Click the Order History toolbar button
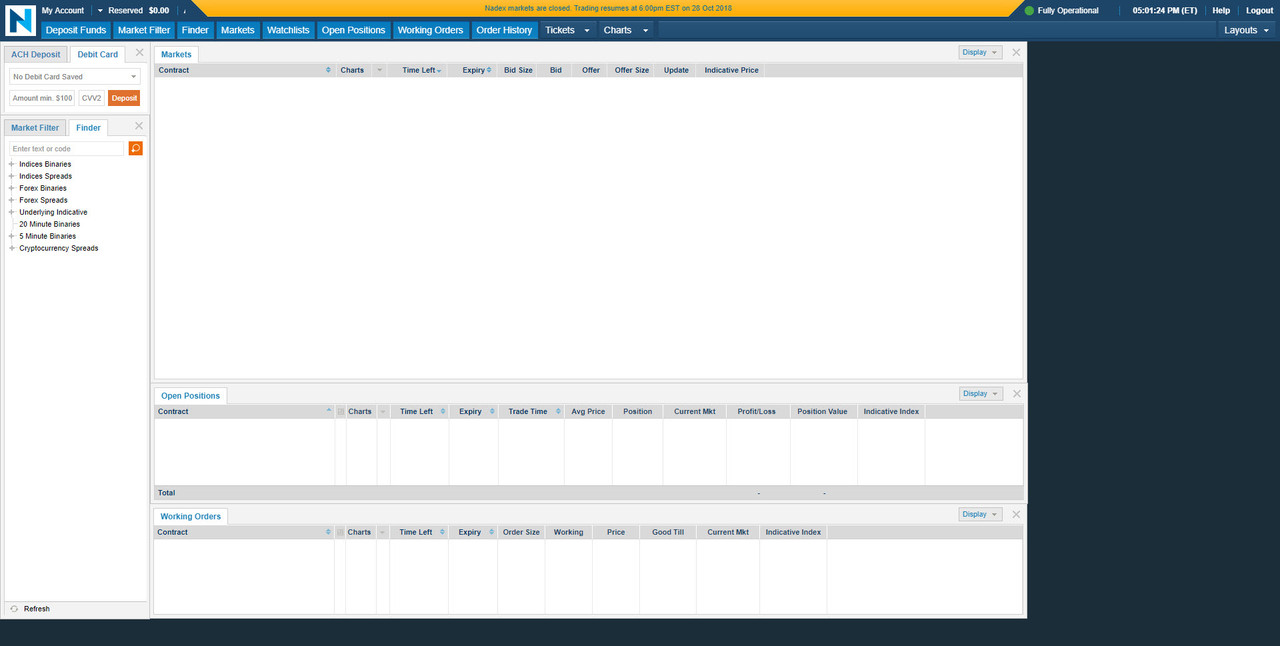 point(504,30)
